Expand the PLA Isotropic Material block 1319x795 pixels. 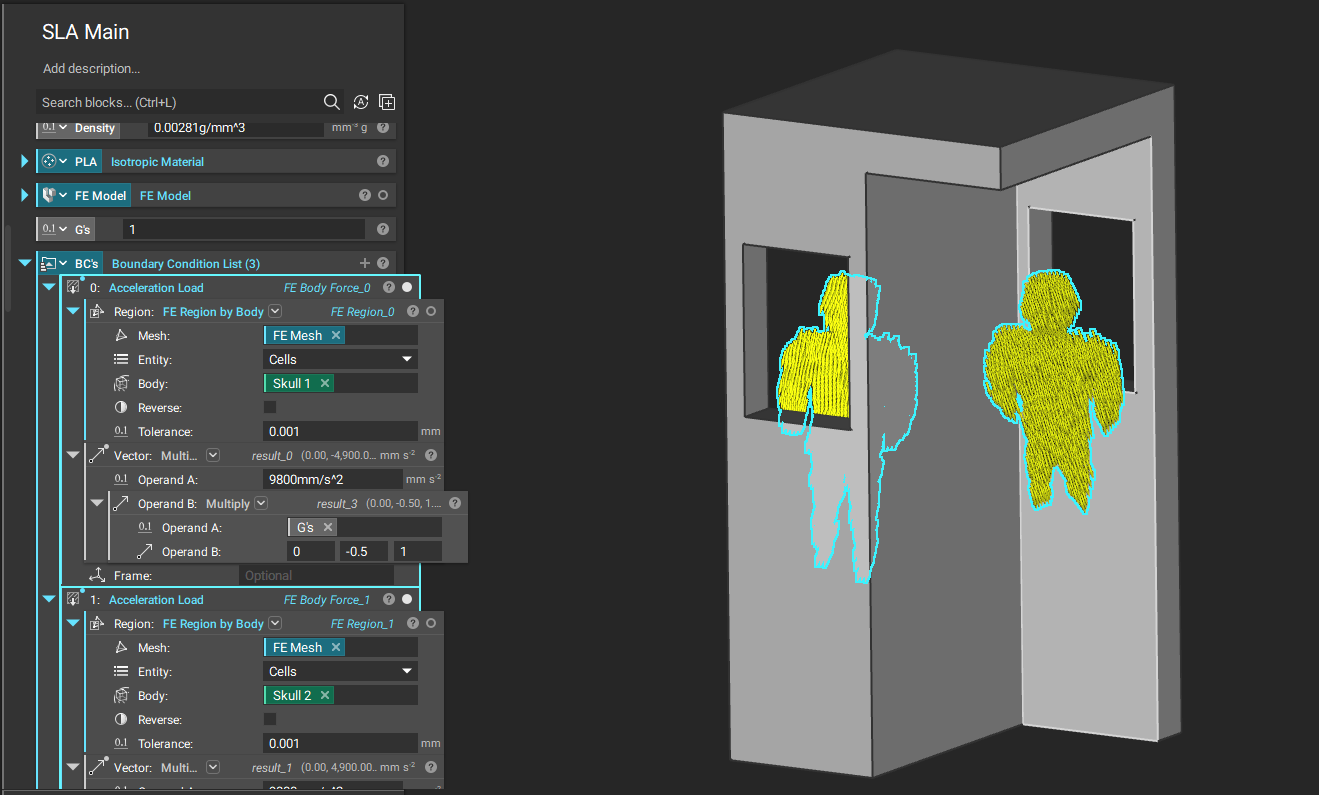coord(25,161)
